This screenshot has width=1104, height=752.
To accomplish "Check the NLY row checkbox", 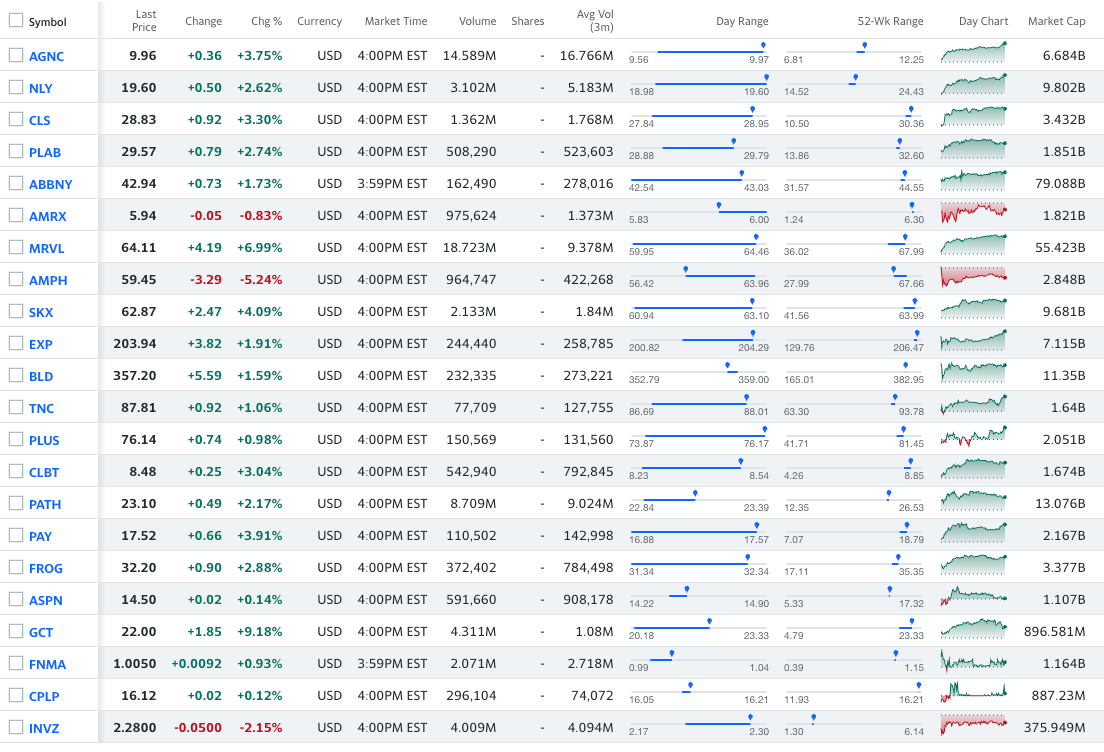I will click(15, 87).
